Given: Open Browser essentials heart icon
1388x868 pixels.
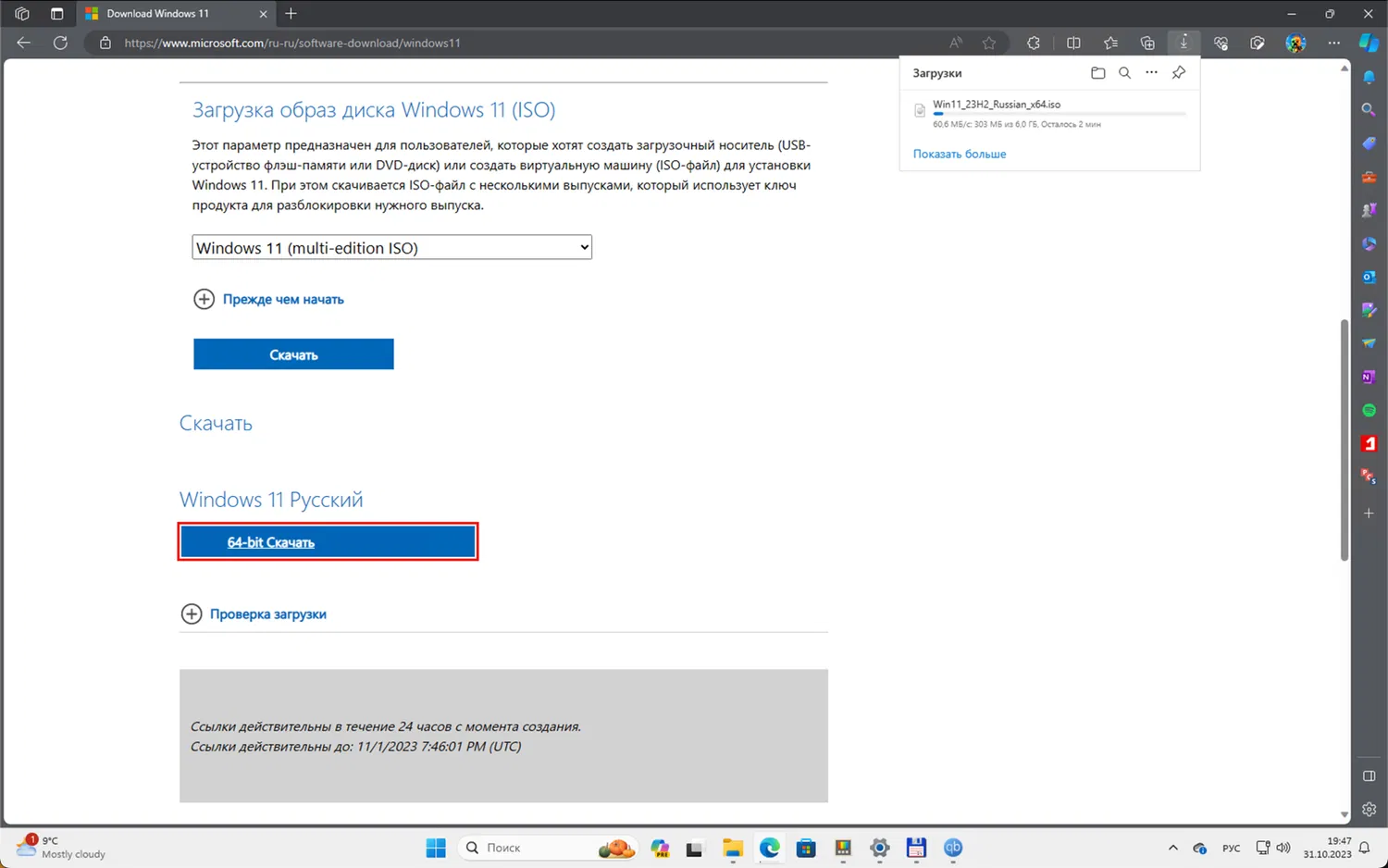Looking at the screenshot, I should (x=1221, y=43).
